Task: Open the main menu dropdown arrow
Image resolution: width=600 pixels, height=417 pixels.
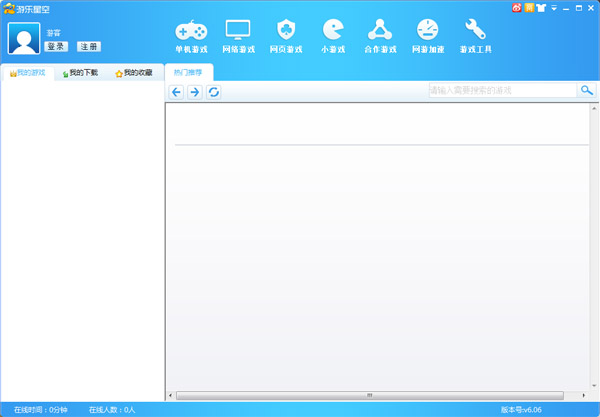Action: [x=554, y=7]
